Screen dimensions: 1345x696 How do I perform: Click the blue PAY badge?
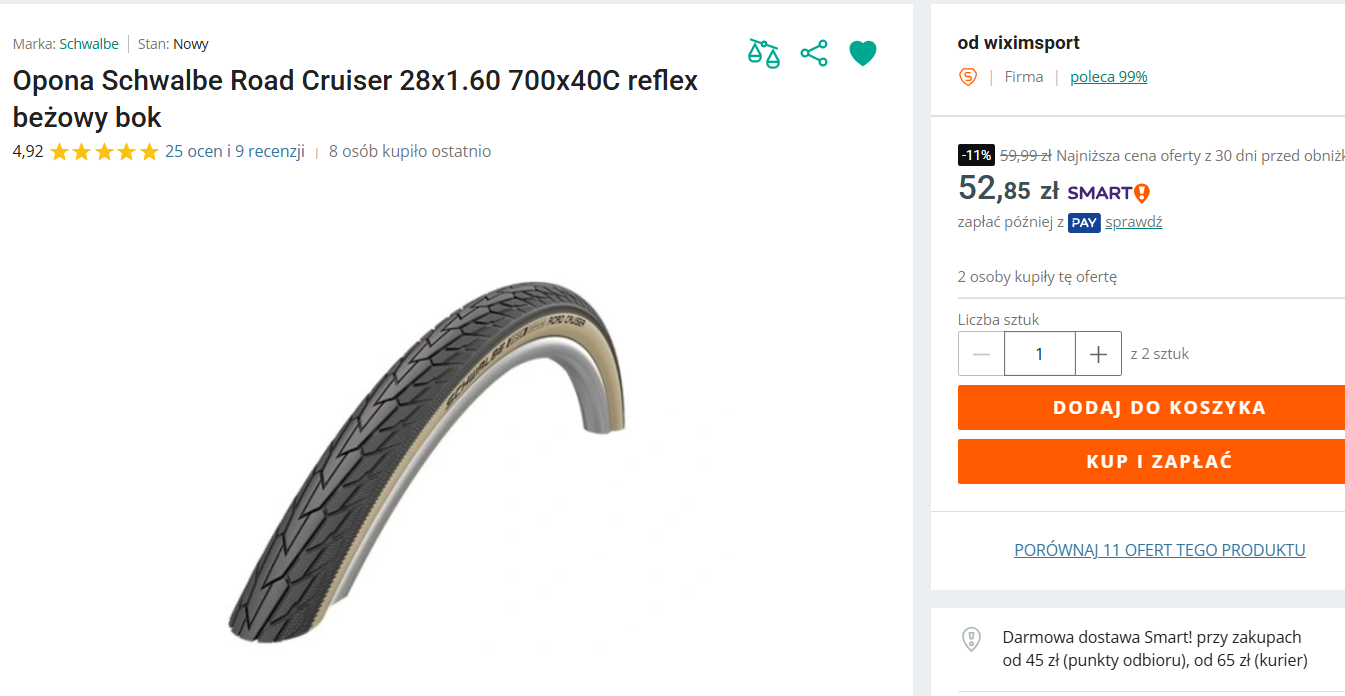tap(1084, 222)
